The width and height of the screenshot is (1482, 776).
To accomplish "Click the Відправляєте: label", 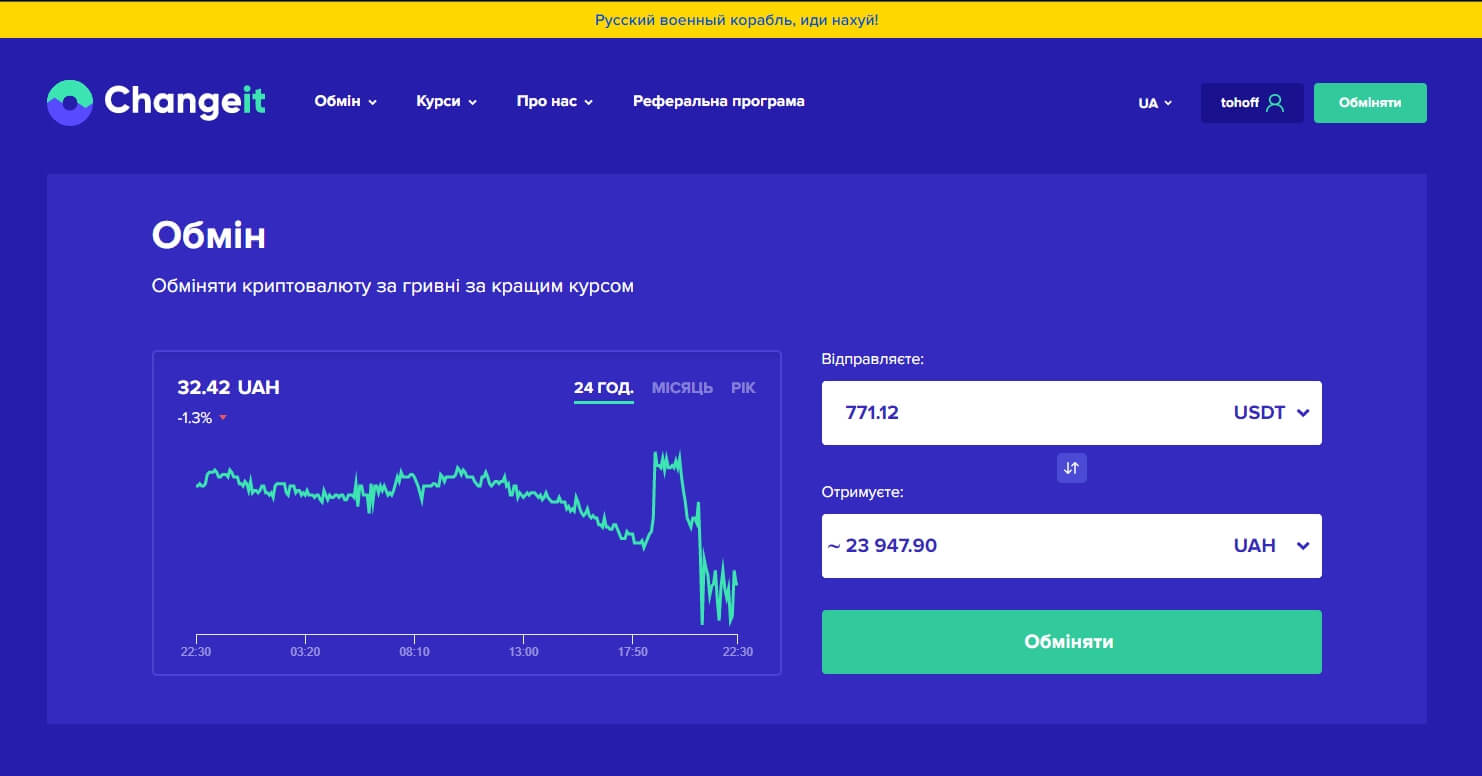I will [x=873, y=359].
